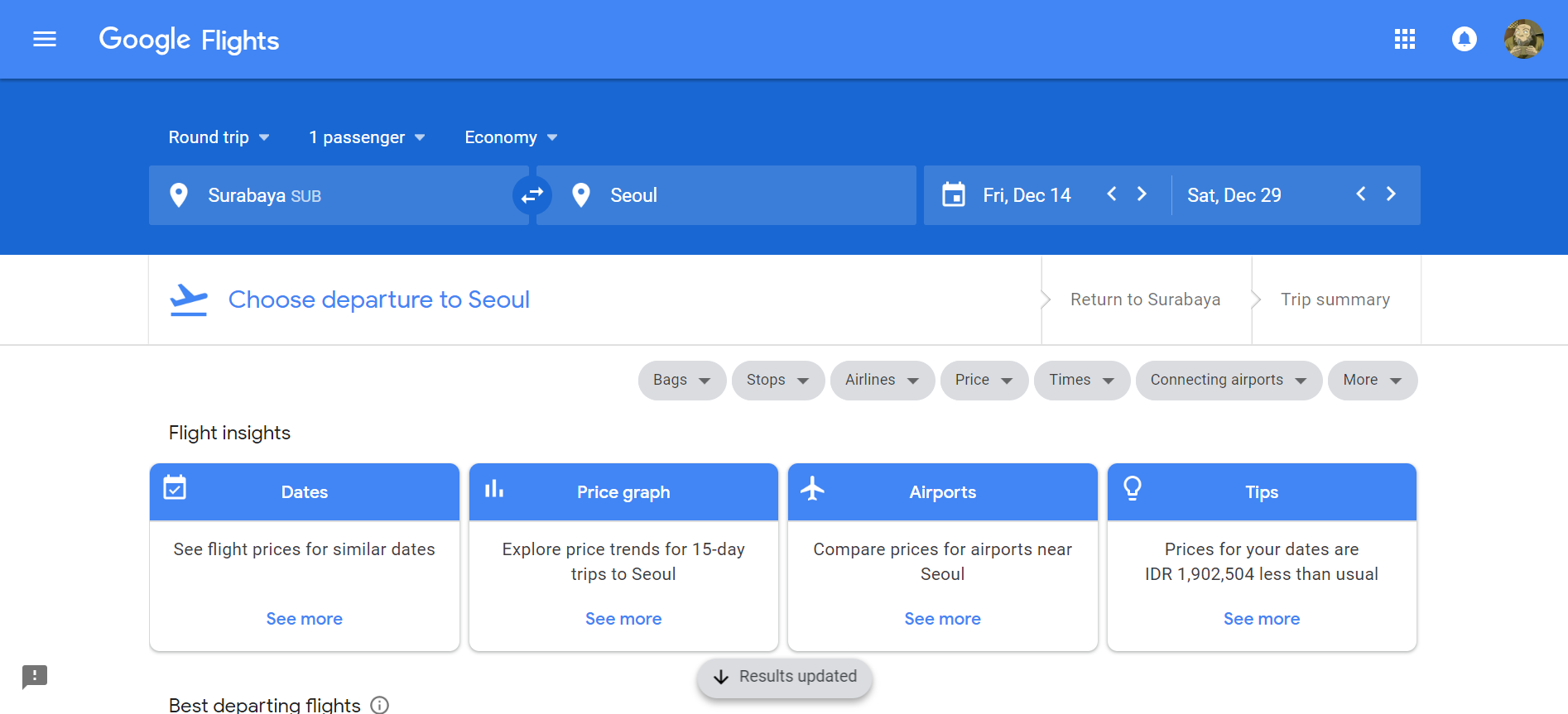Click the 'Best departing flights' heading

coord(265,705)
